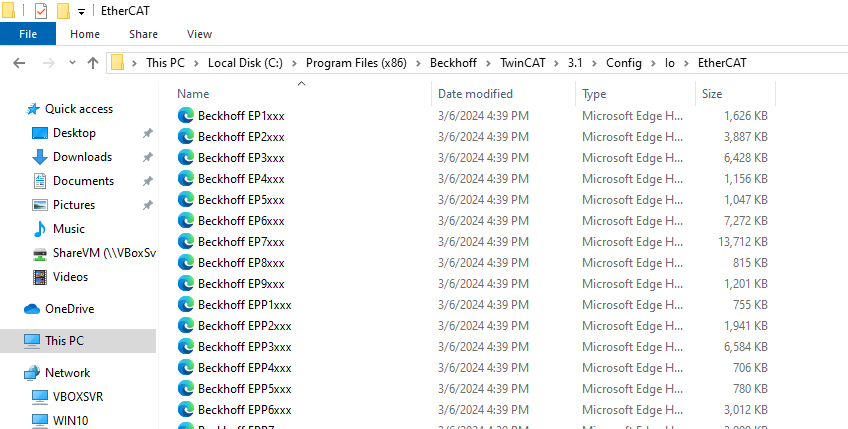Select the file name Beckhoff EP7xxx
The height and width of the screenshot is (429, 848).
point(241,242)
